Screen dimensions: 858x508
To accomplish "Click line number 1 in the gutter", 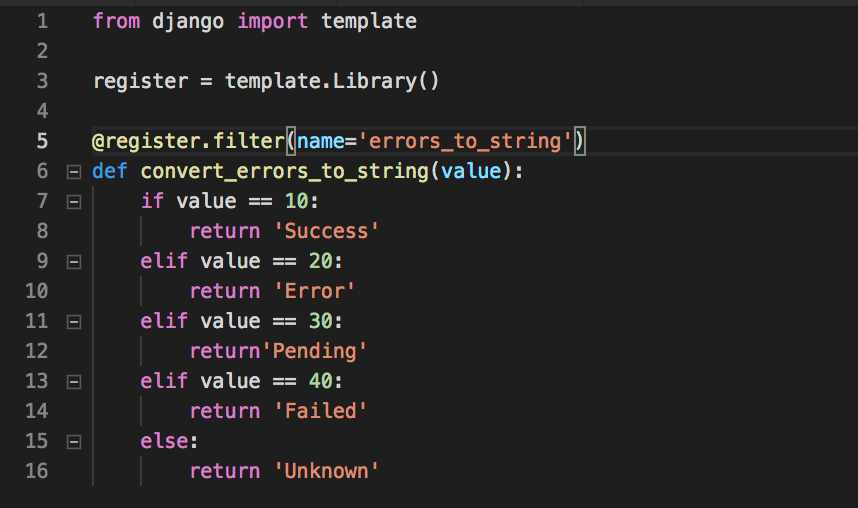I will pos(43,21).
